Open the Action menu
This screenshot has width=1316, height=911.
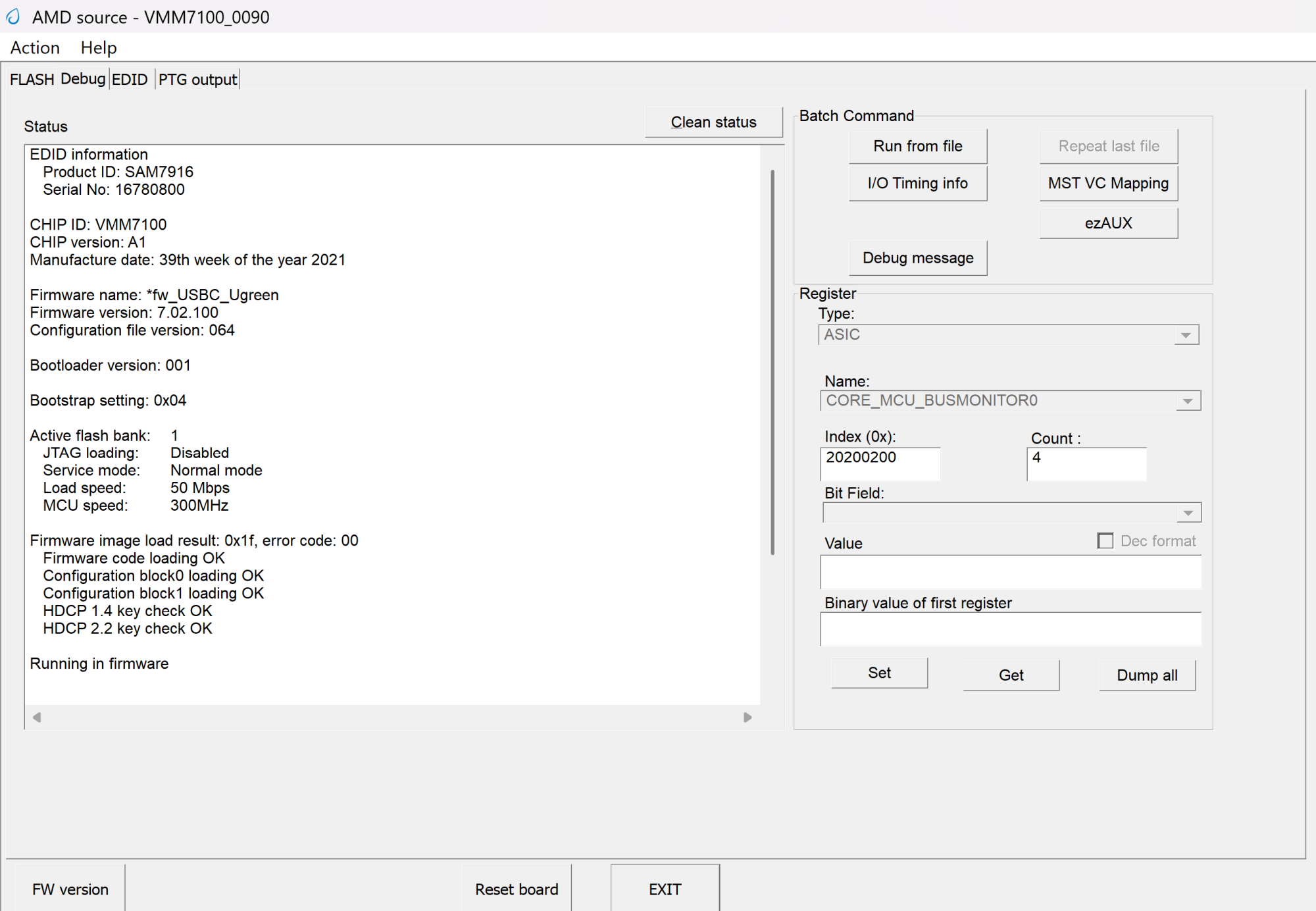click(35, 47)
